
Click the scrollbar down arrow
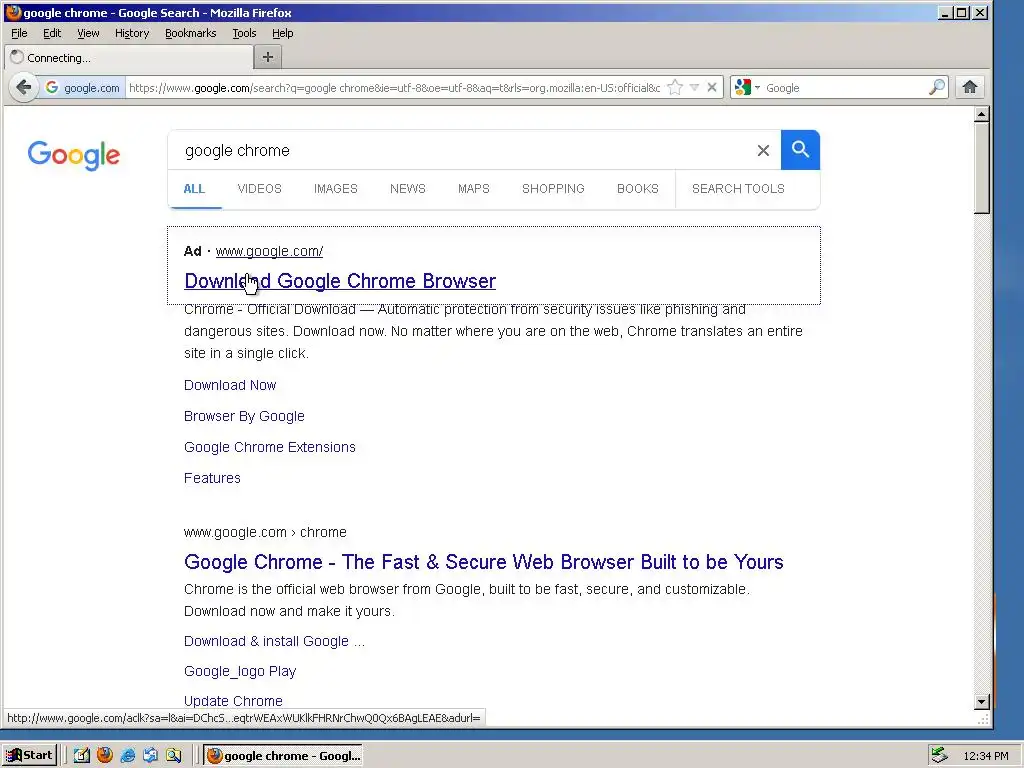982,702
